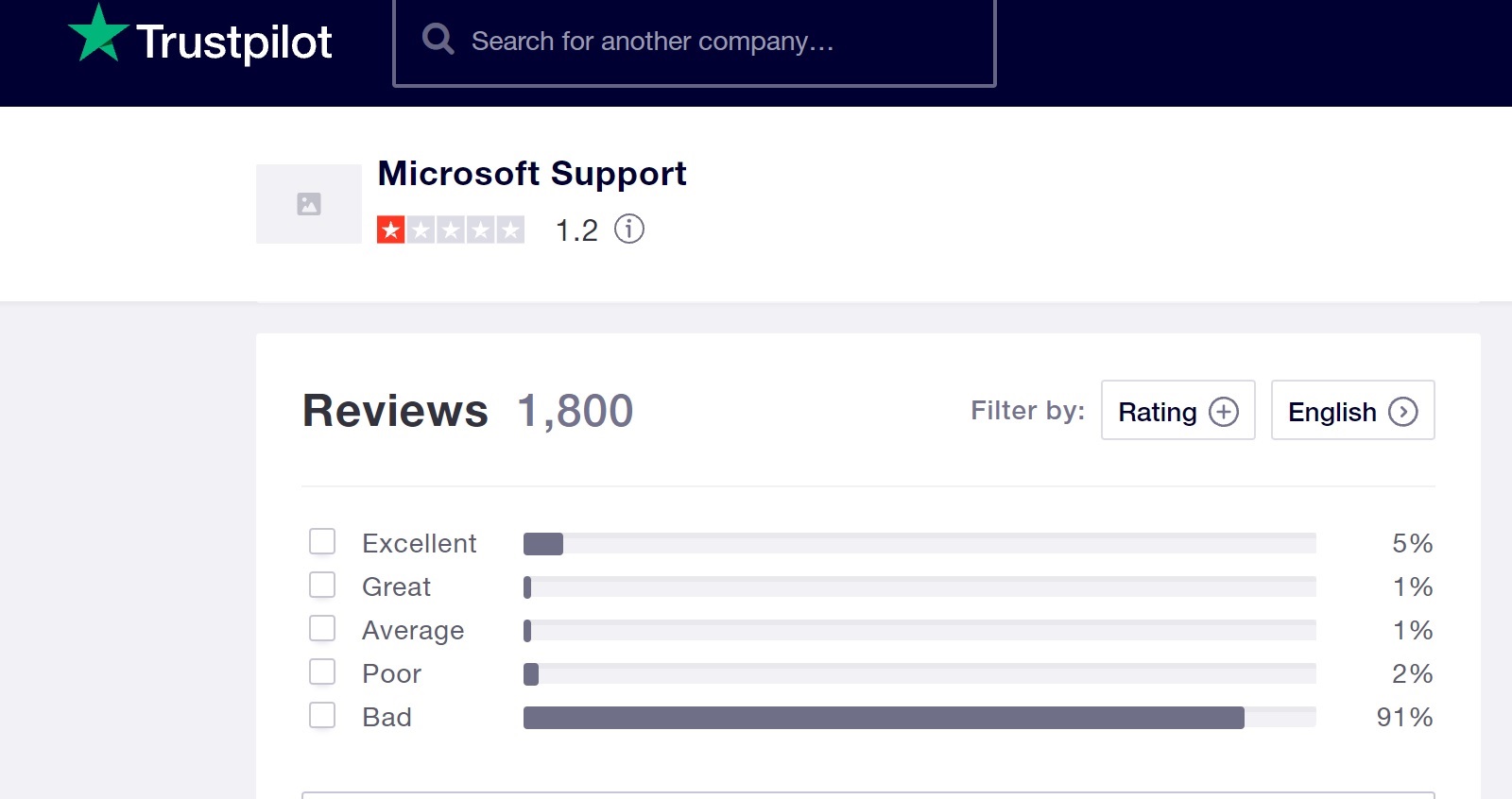The image size is (1512, 799).
Task: Click the Filter by: label
Action: pos(1028,411)
